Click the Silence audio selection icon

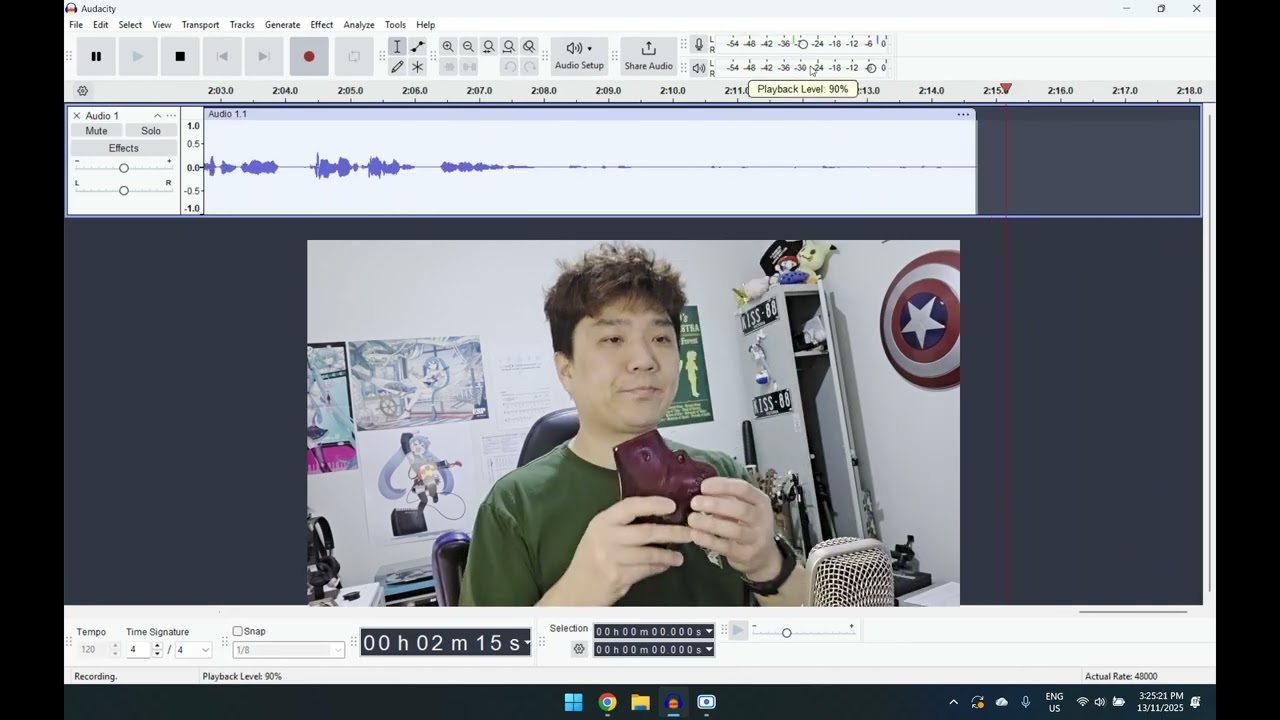[469, 67]
